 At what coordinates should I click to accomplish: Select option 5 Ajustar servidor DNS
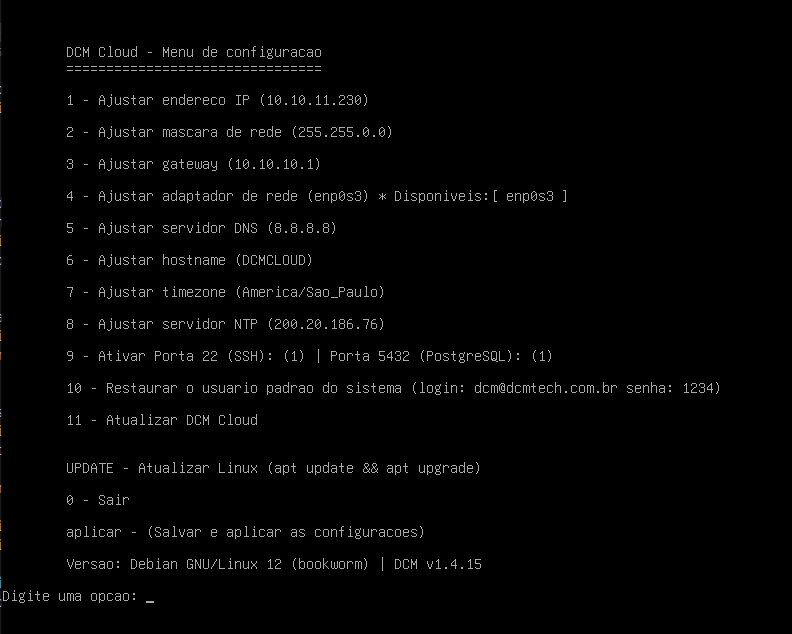pos(201,228)
